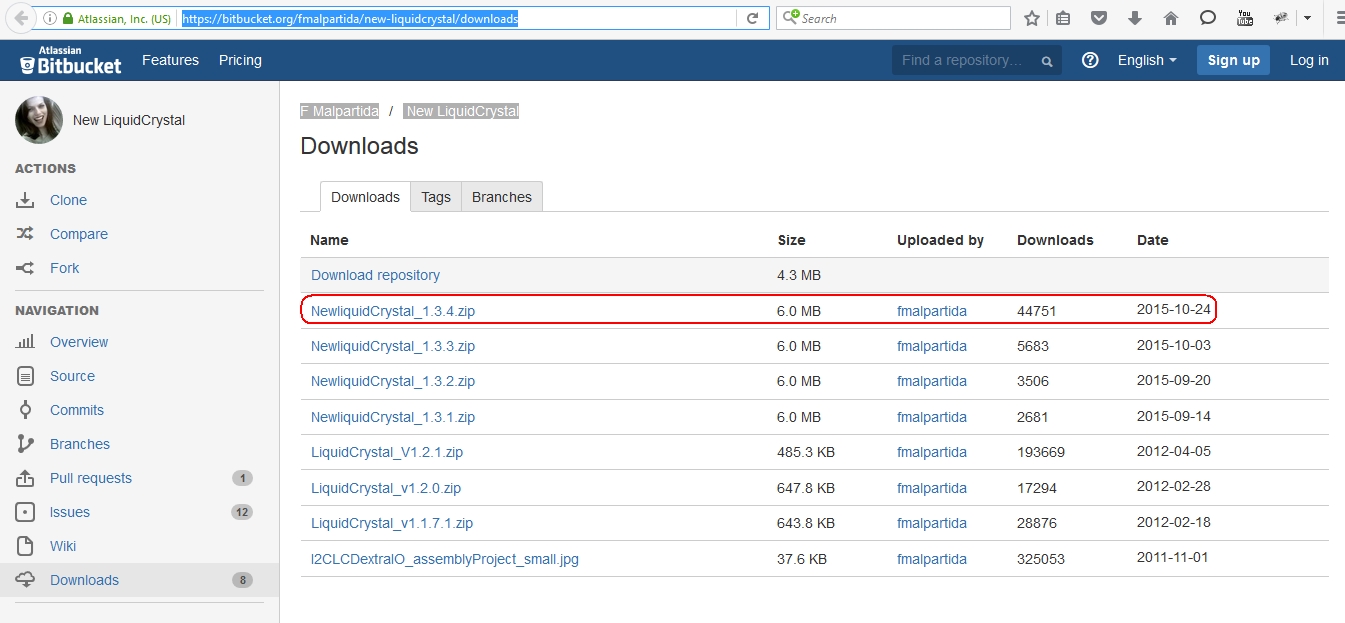1345x623 pixels.
Task: Click the Fork icon in sidebar
Action: pos(25,268)
